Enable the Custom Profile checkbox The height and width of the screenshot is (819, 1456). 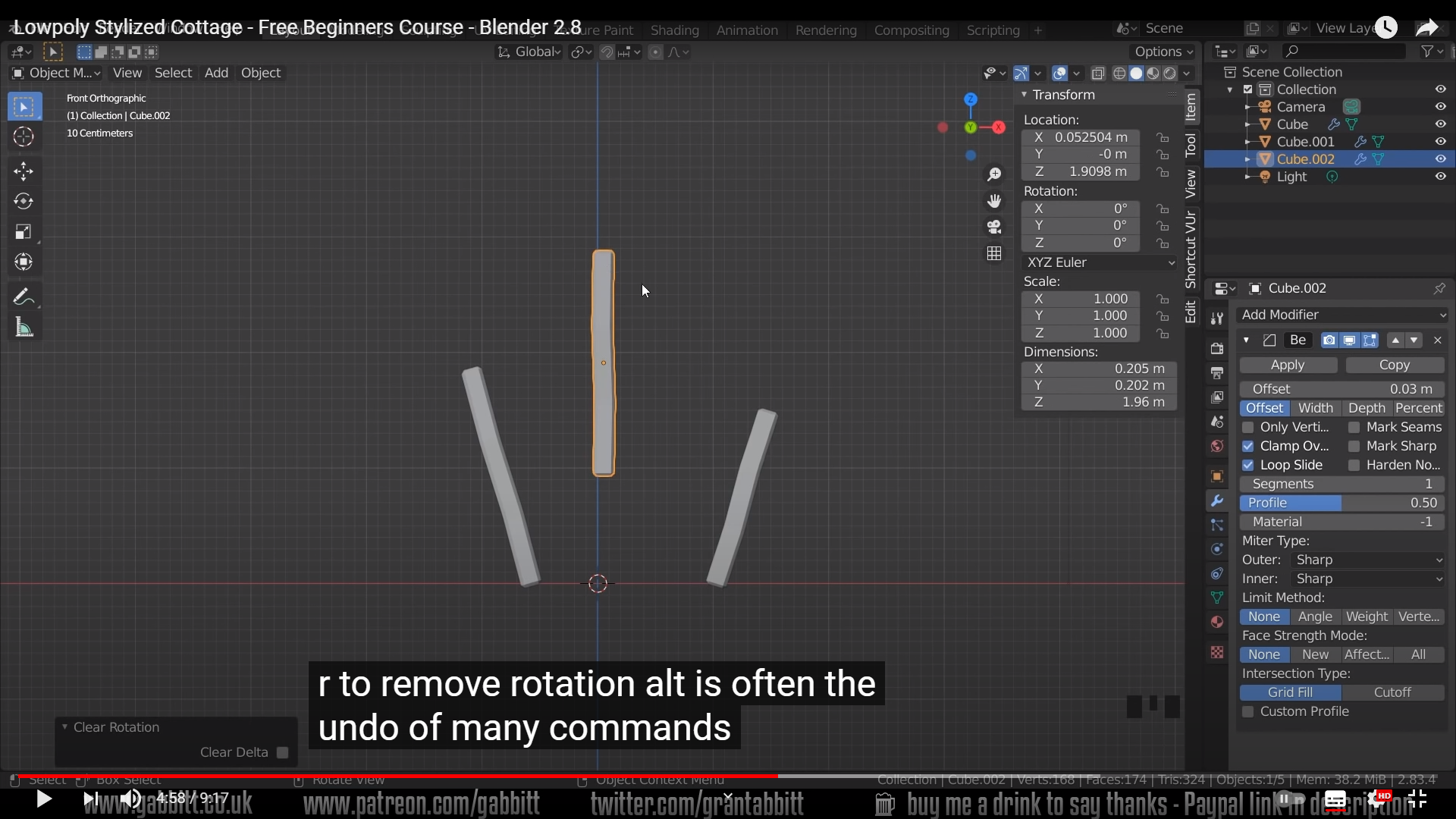pyautogui.click(x=1248, y=712)
